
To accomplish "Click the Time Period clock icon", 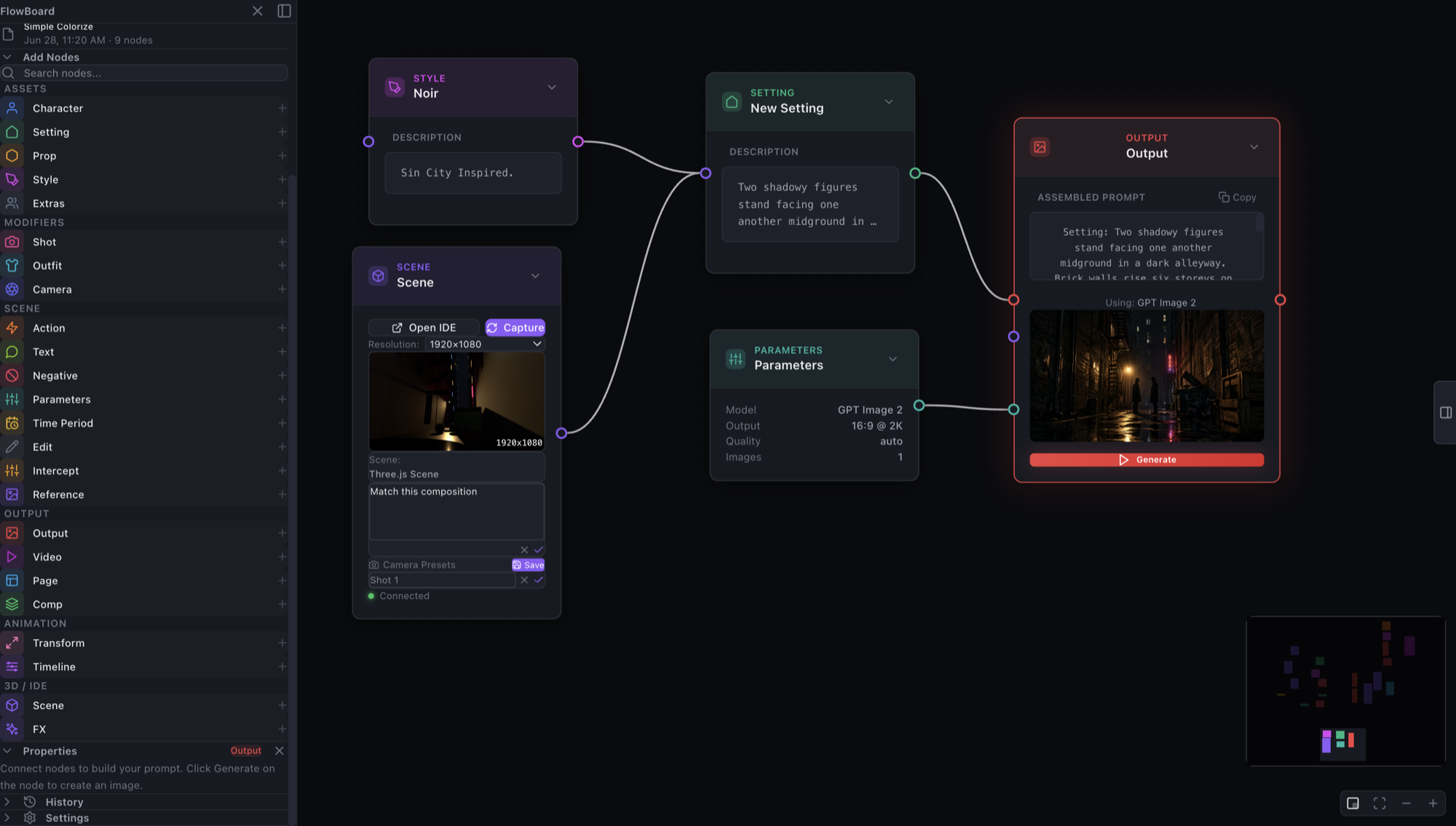I will point(12,423).
